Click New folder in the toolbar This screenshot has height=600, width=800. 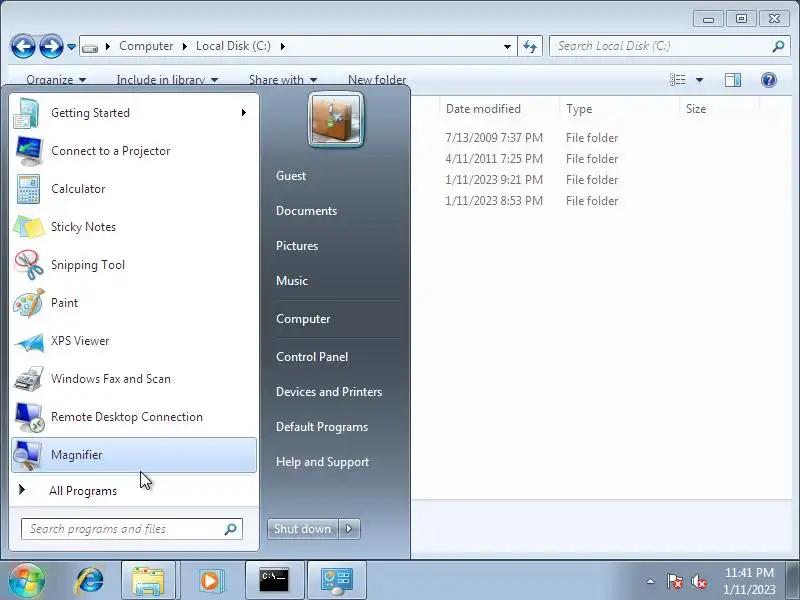[x=377, y=80]
